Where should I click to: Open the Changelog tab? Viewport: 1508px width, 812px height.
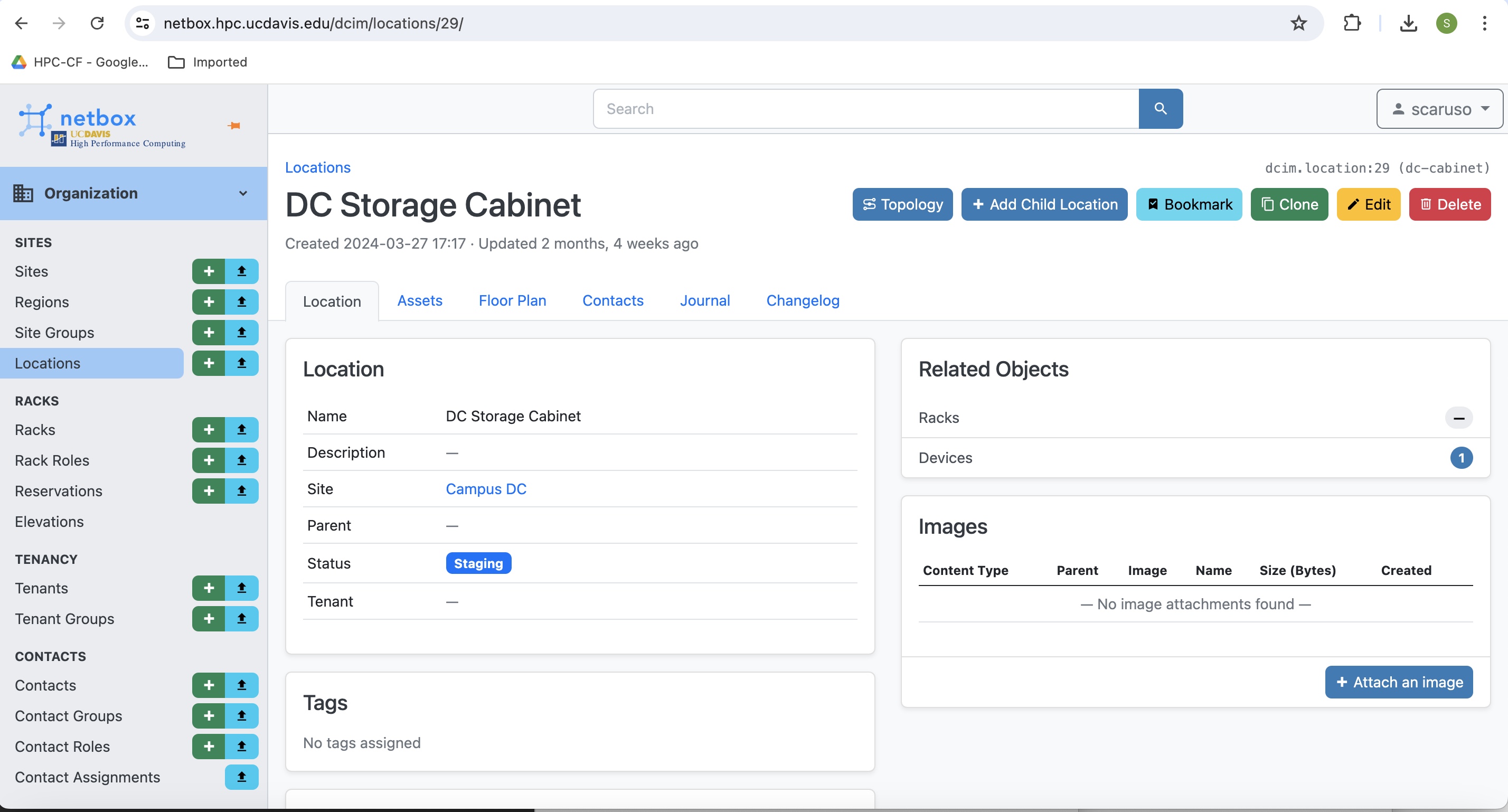pos(803,300)
